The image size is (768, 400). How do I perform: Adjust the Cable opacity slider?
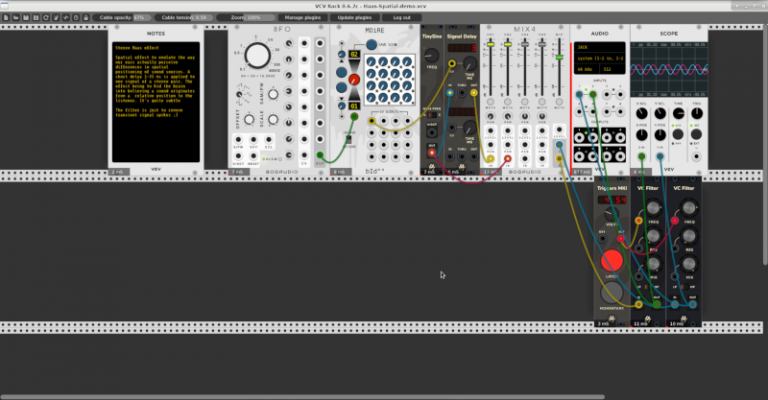tap(122, 18)
